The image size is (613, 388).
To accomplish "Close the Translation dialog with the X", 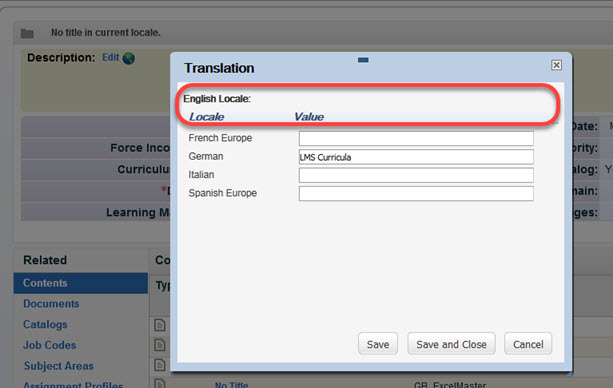I will pyautogui.click(x=556, y=65).
